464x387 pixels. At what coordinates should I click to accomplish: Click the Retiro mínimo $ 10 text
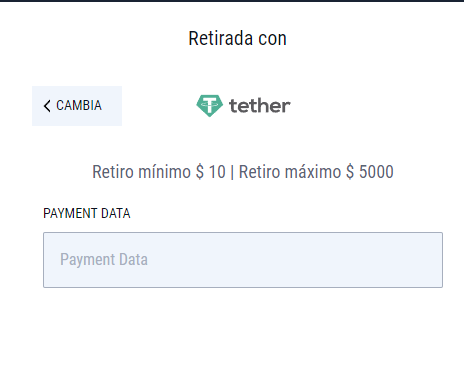click(159, 172)
